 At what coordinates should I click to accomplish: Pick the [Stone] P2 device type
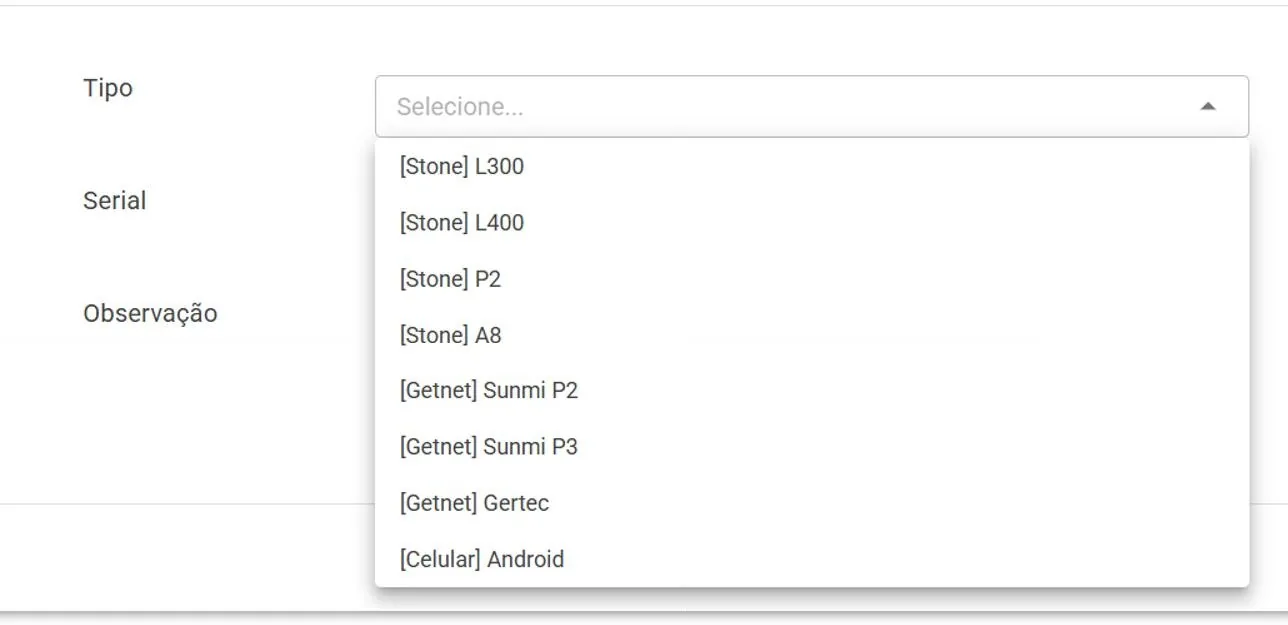[x=812, y=279]
